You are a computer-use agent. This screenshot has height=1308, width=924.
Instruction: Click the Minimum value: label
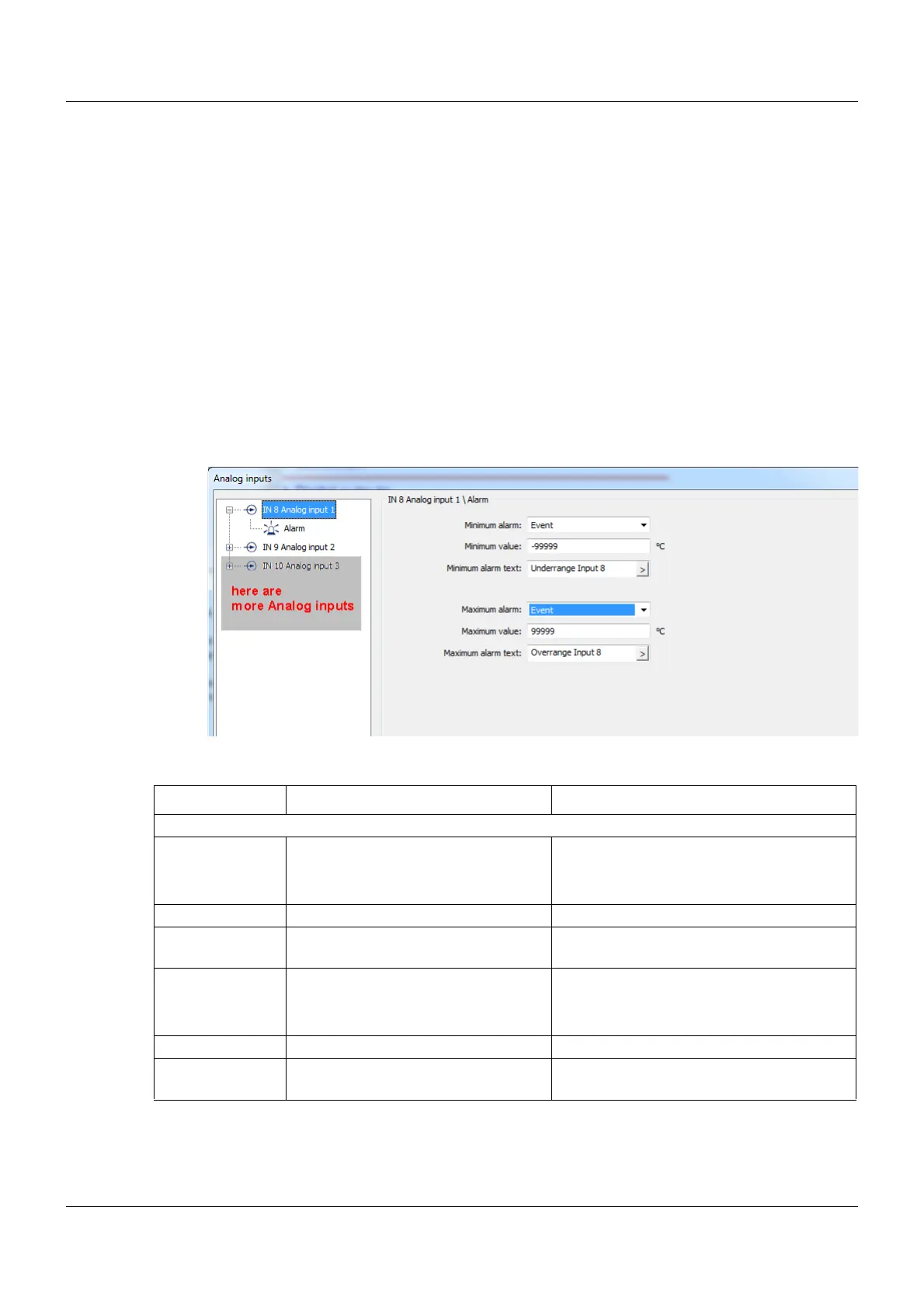tap(493, 547)
